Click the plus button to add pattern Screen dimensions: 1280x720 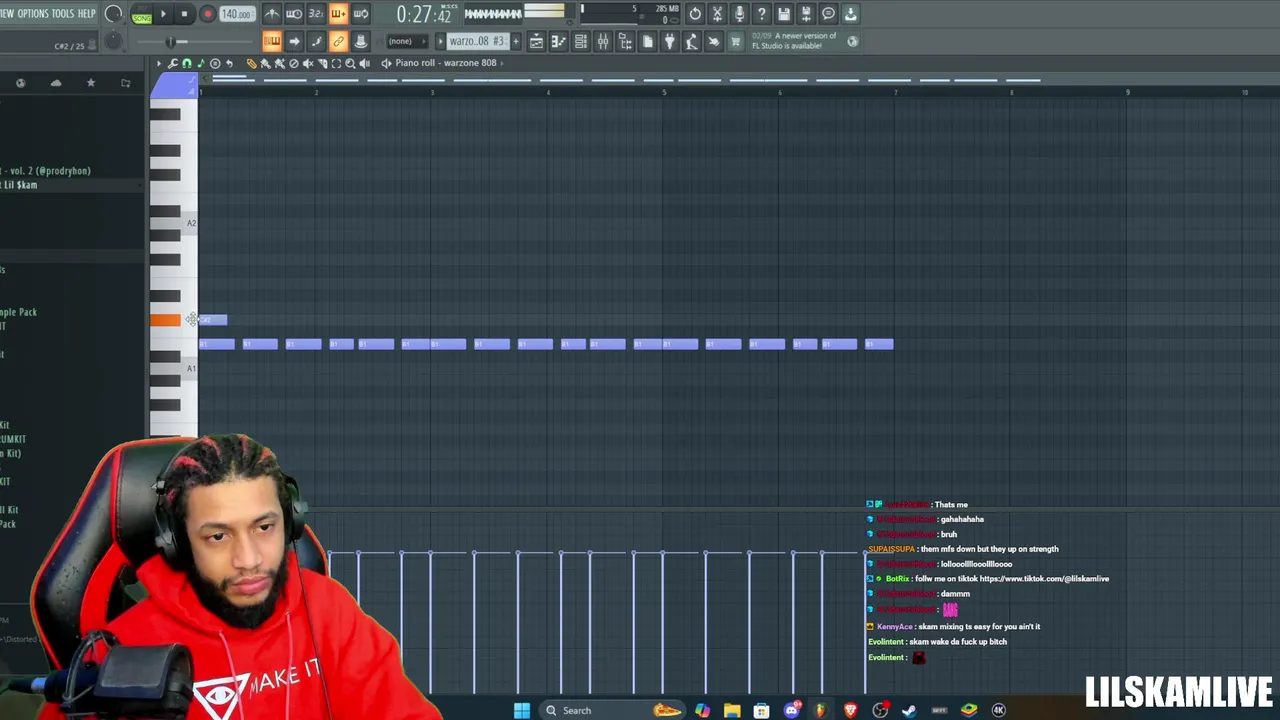tap(516, 41)
